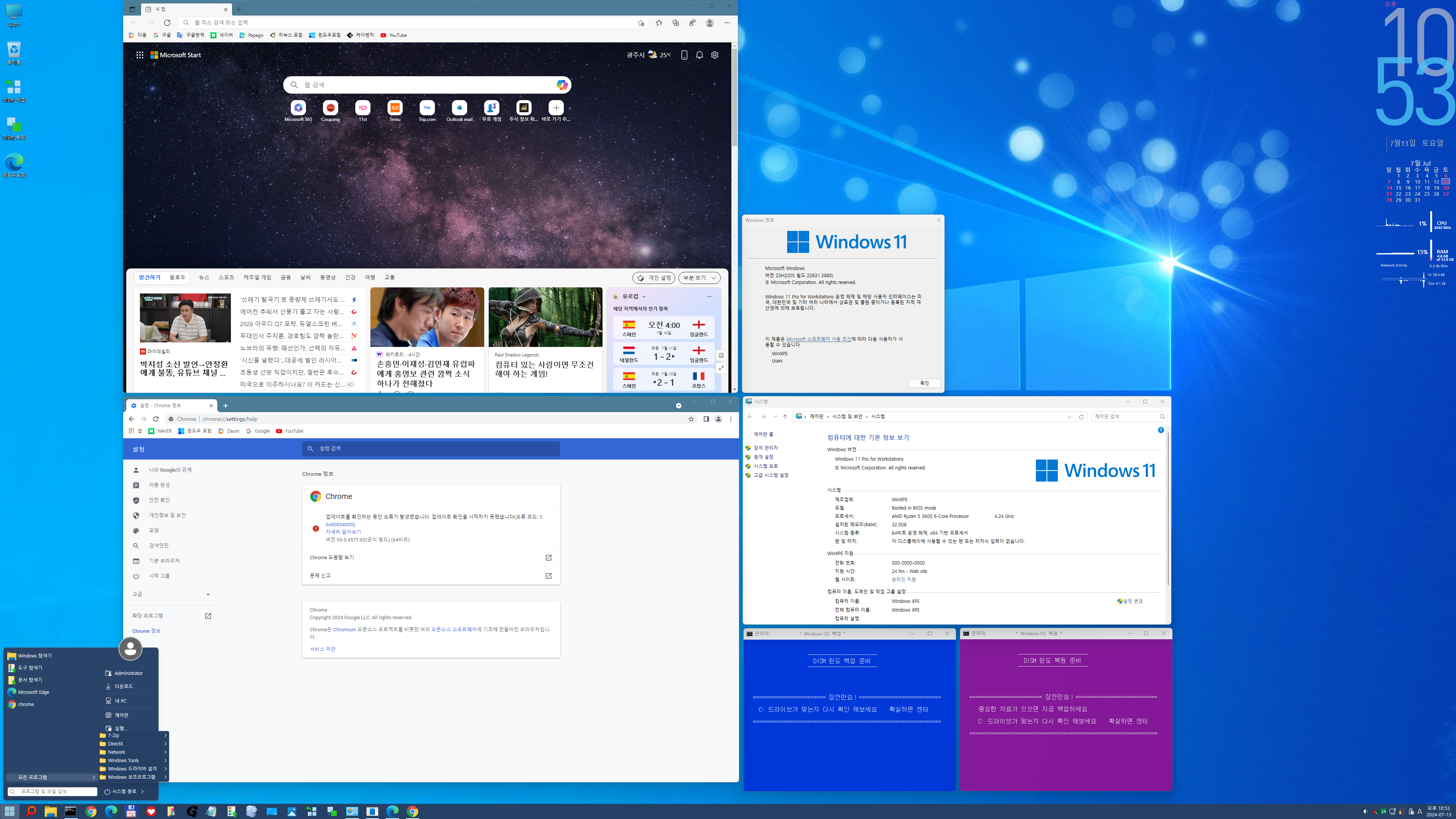Reload the Chrome settings page
1456x819 pixels.
pos(156,419)
